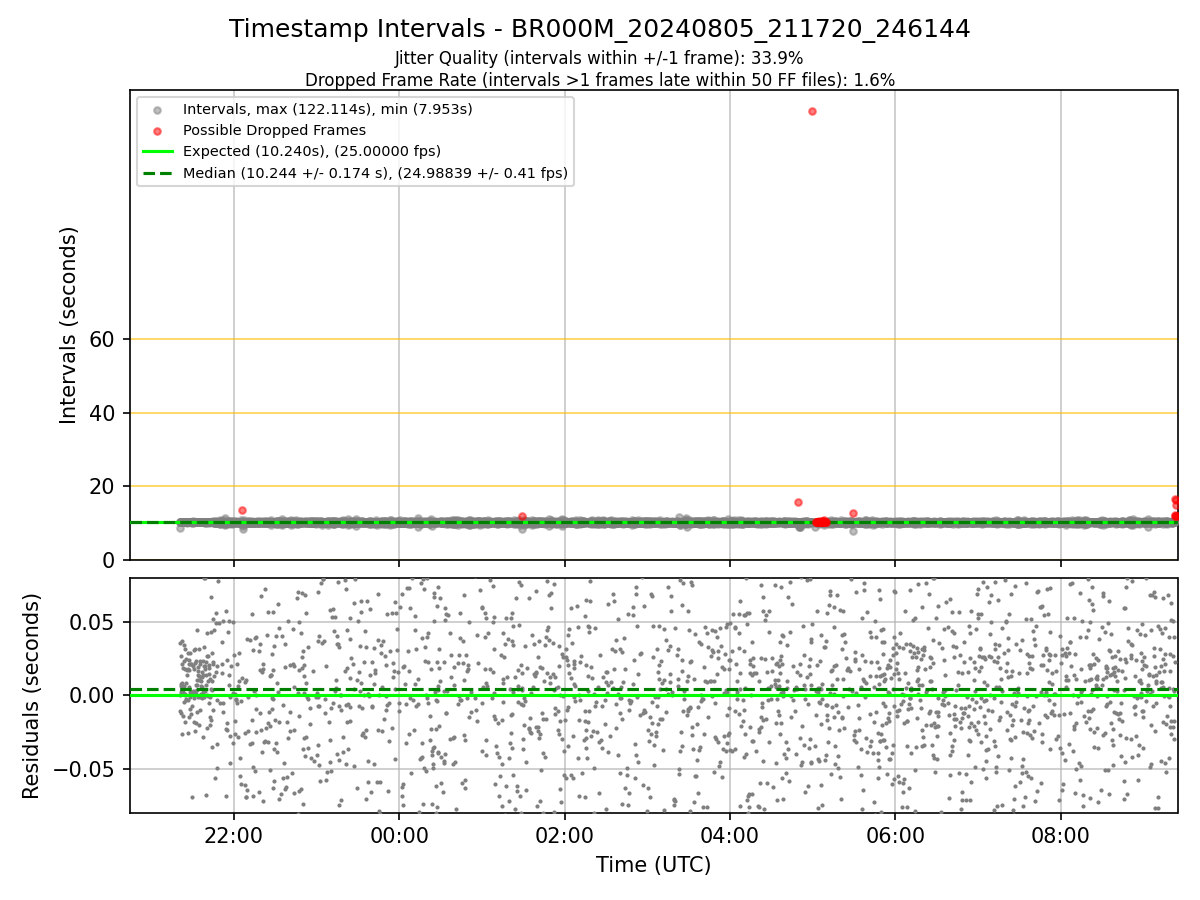Click the x-axis tick label '04:00'
1200x900 pixels.
[730, 836]
